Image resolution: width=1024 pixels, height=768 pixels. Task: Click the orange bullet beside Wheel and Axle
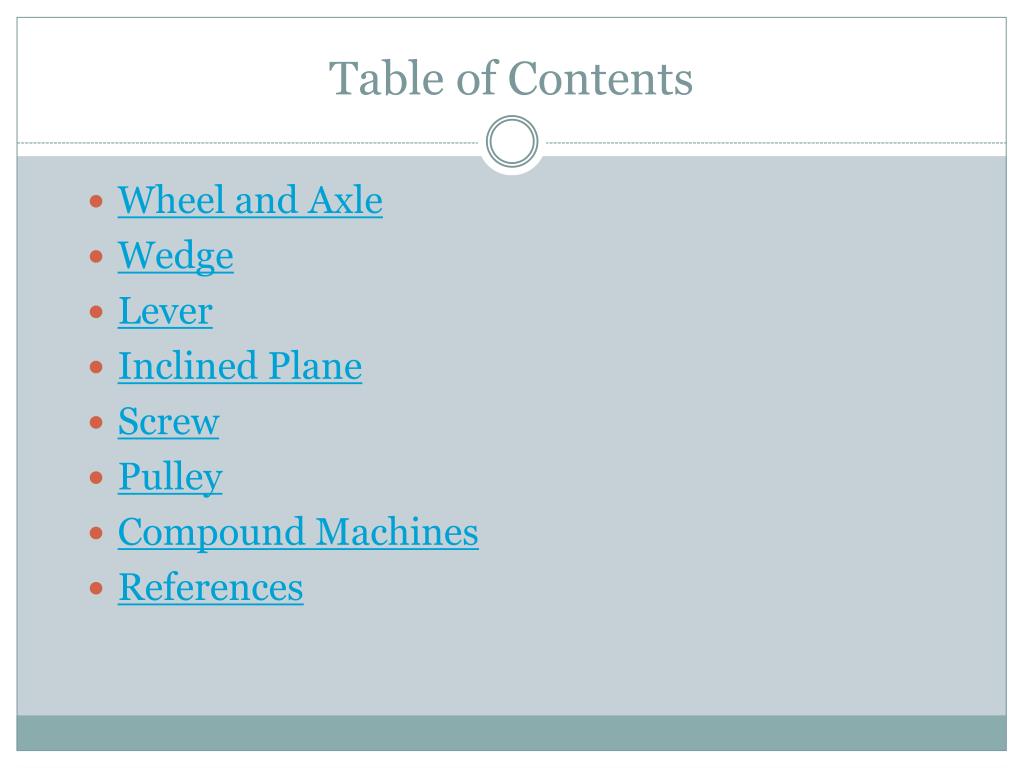tap(96, 200)
